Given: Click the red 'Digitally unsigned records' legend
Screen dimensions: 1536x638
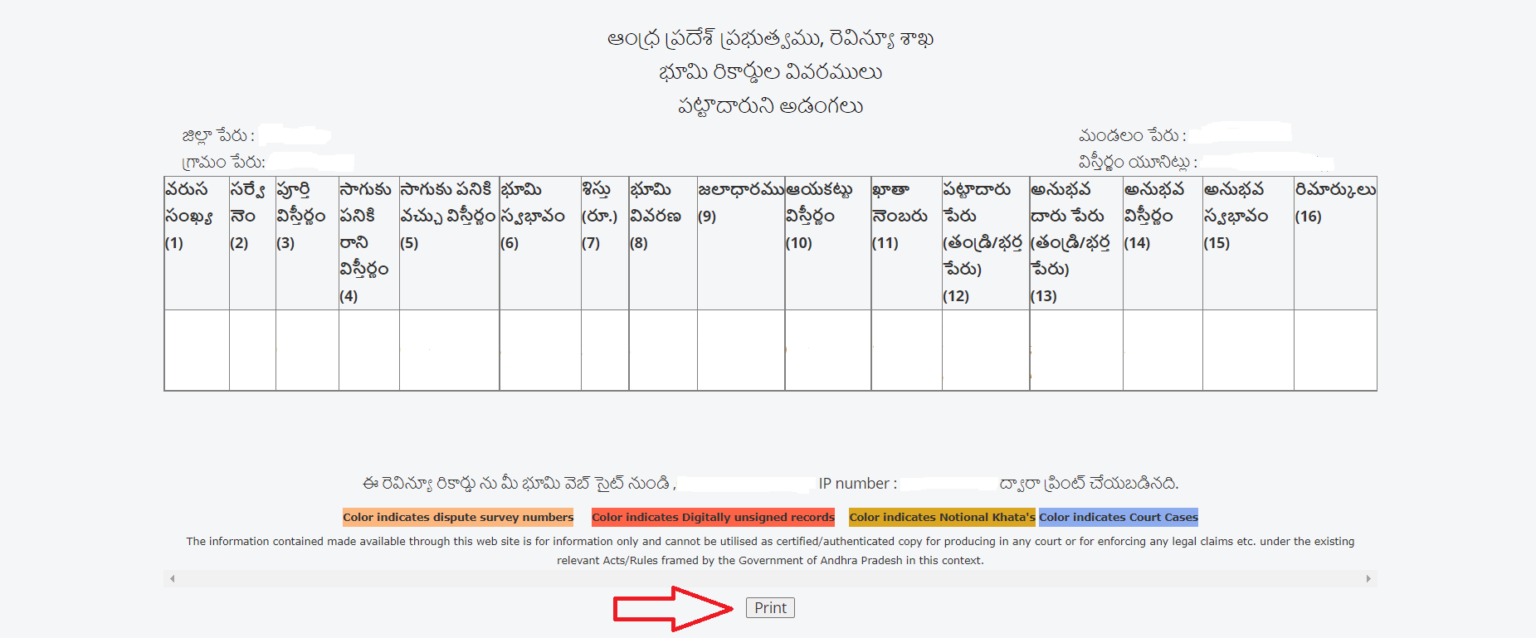Looking at the screenshot, I should 711,517.
